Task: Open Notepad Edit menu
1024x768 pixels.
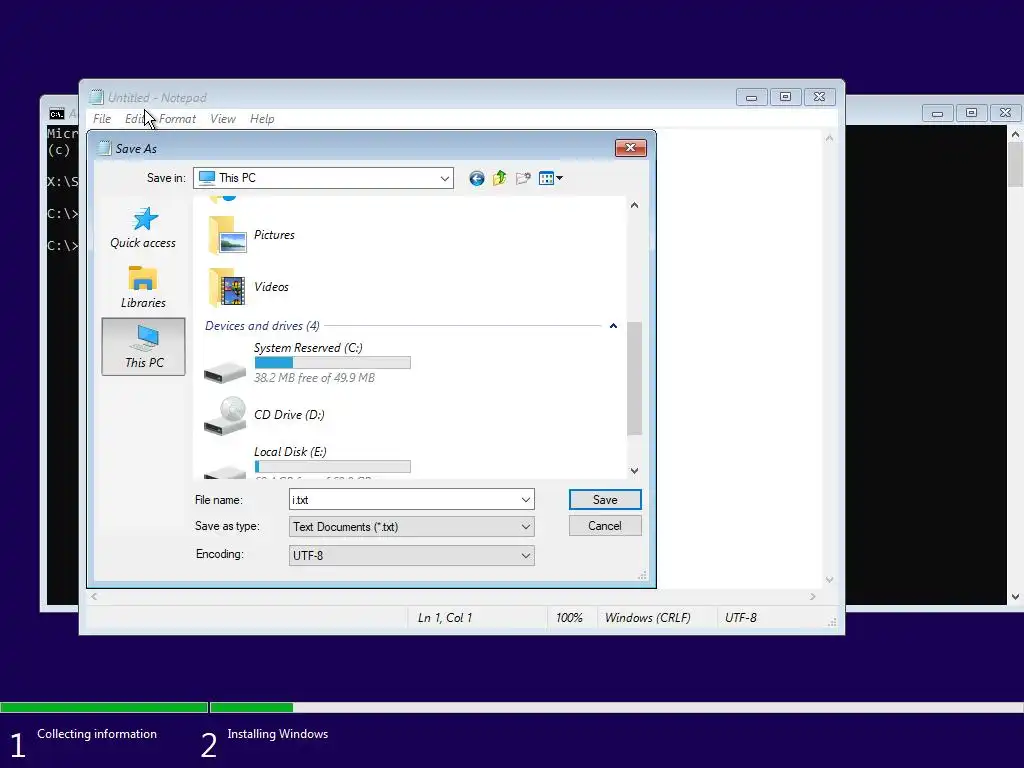Action: click(135, 119)
